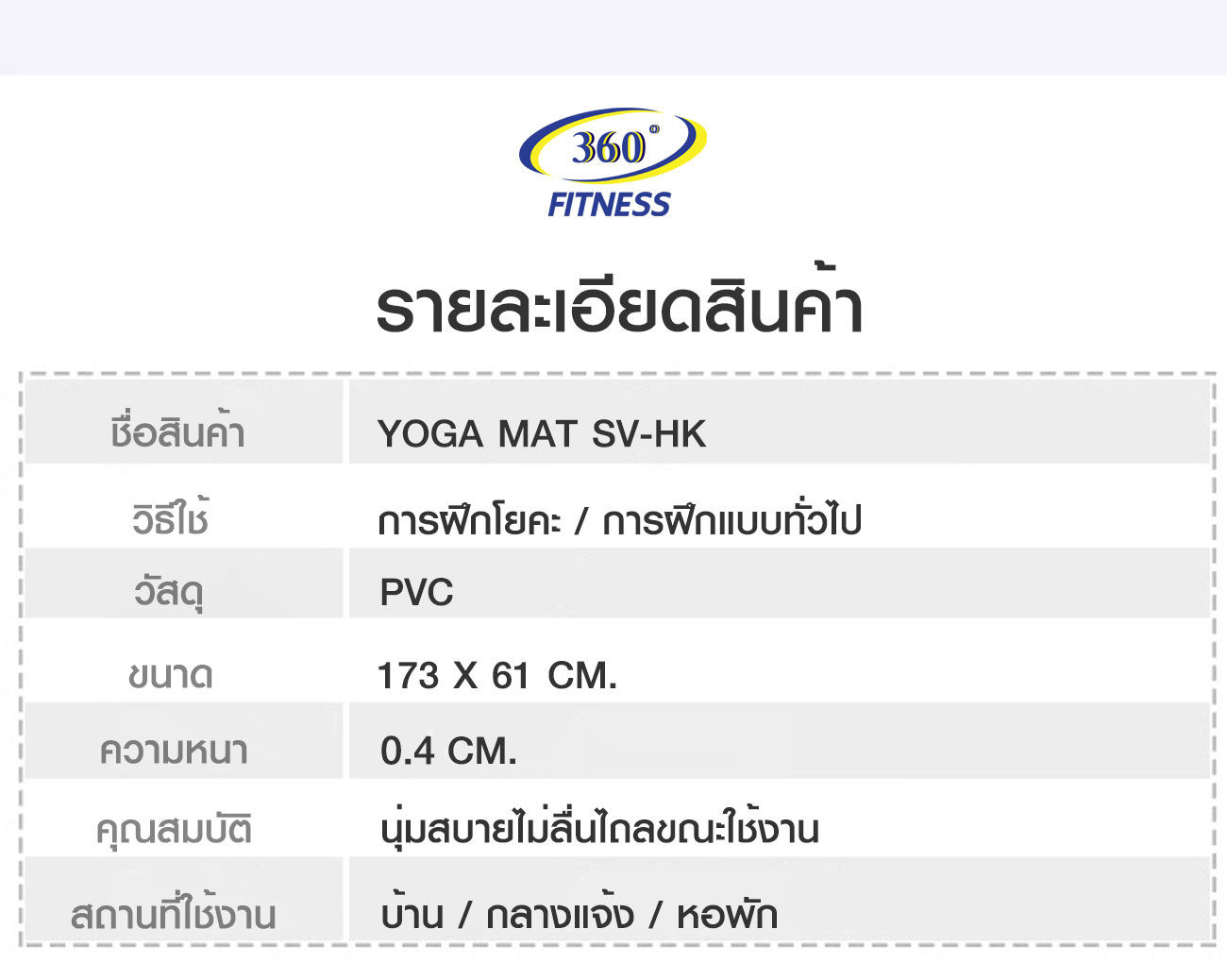Click the PVC material value
The image size is (1227, 980).
[x=416, y=593]
